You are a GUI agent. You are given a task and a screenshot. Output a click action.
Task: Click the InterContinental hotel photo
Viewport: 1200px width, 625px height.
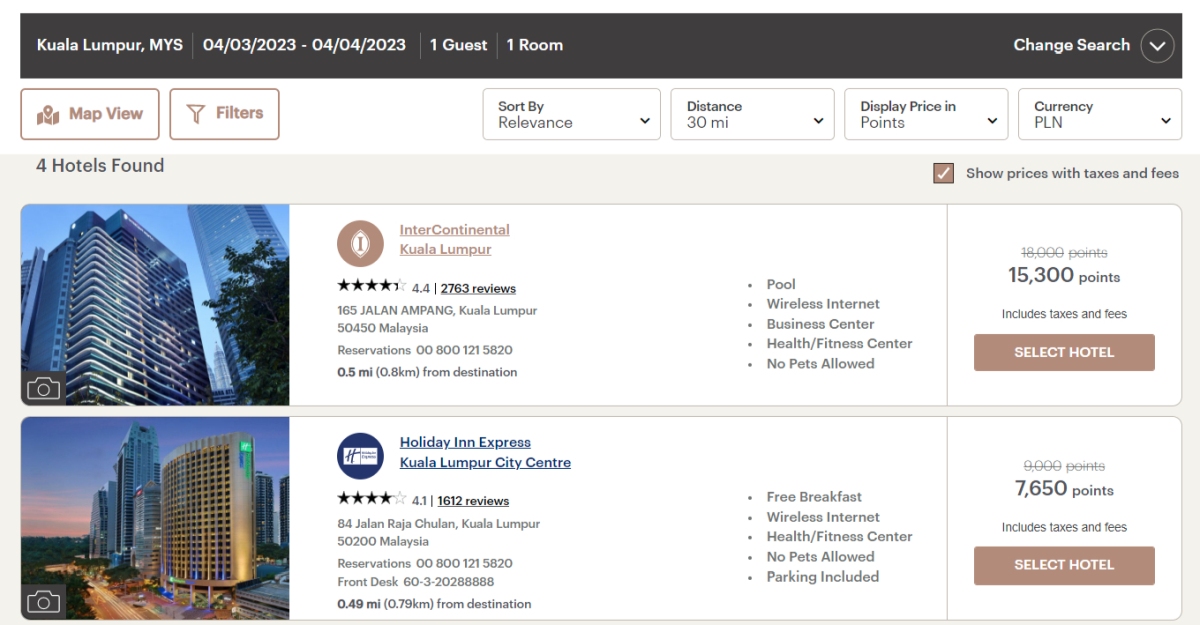pos(155,305)
